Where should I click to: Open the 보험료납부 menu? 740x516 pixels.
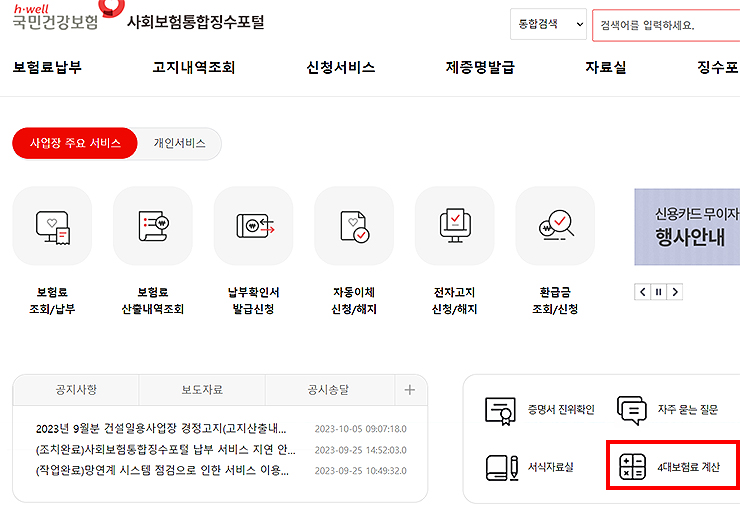tap(47, 68)
